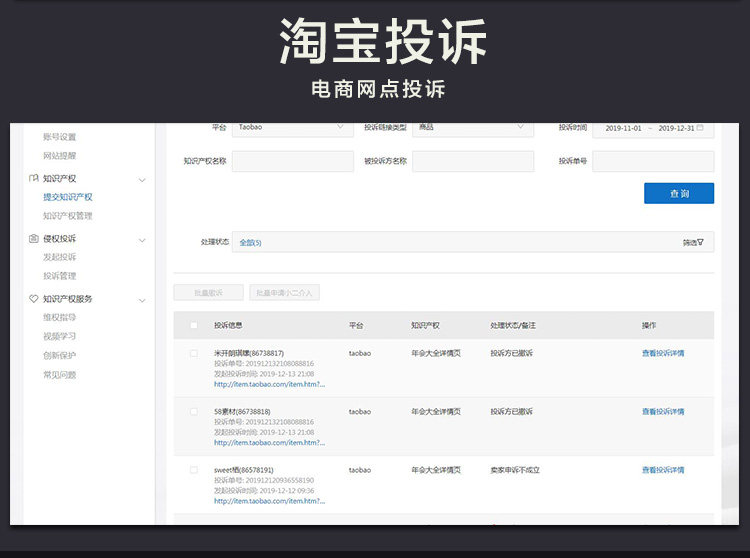The width and height of the screenshot is (750, 558).
Task: Click the 投诉单号 input field
Action: [x=653, y=161]
